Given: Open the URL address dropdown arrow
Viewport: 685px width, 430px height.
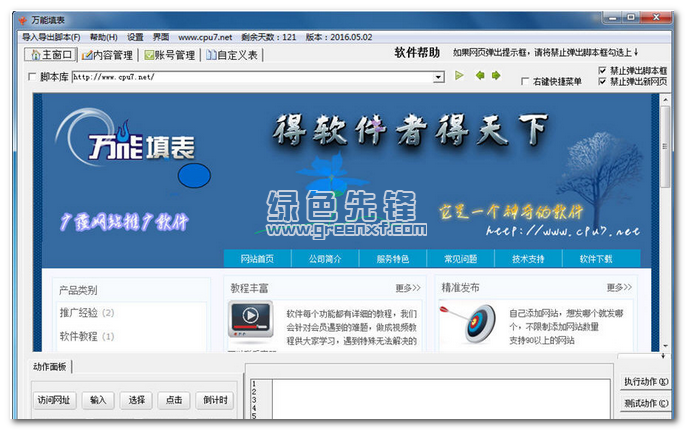Looking at the screenshot, I should pyautogui.click(x=438, y=77).
